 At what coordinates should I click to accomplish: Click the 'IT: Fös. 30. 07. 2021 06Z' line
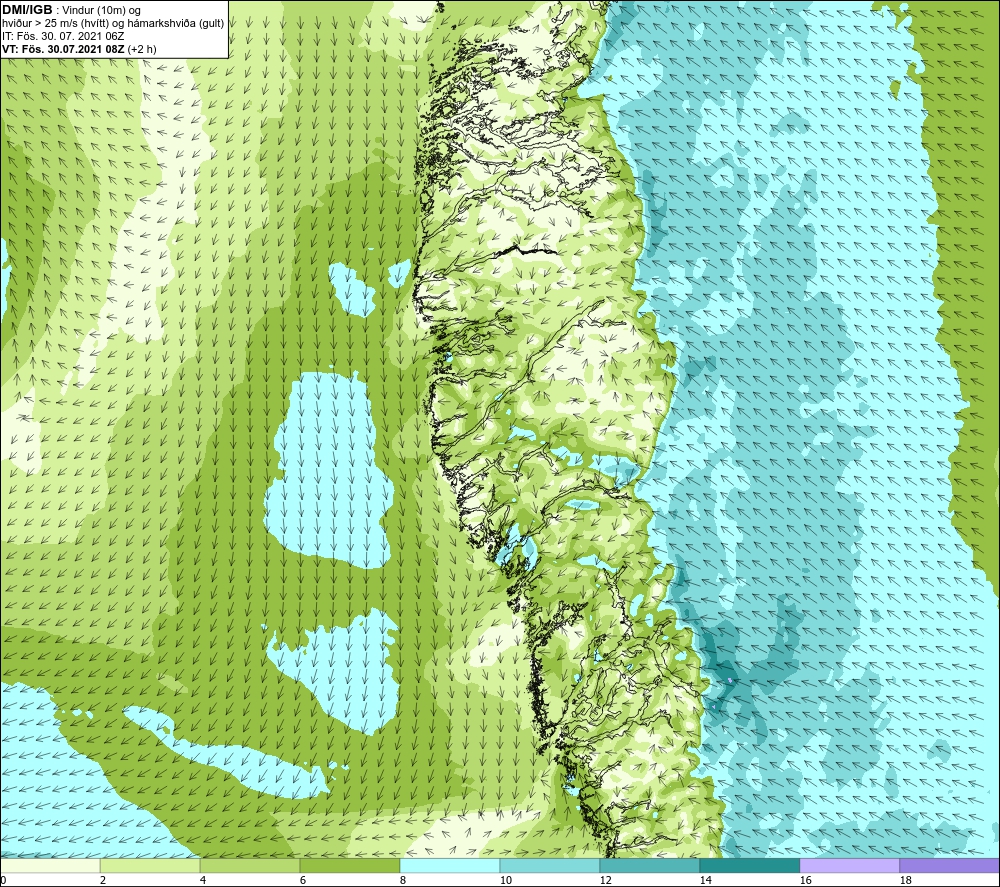tap(63, 36)
